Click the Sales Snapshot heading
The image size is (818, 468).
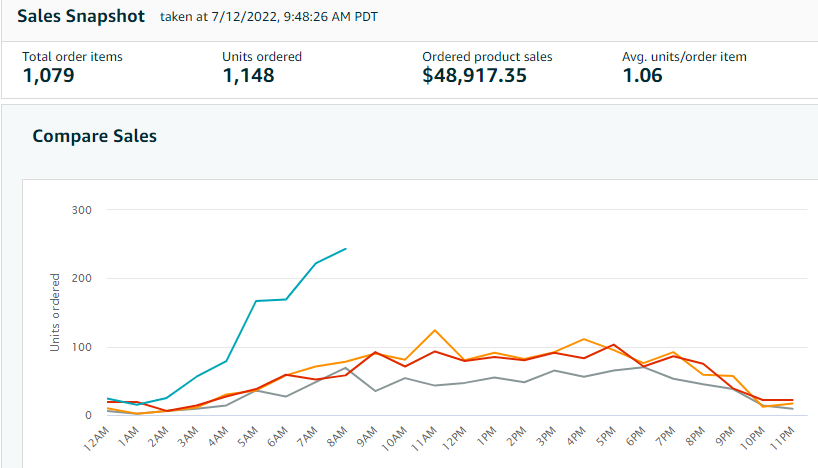point(81,17)
